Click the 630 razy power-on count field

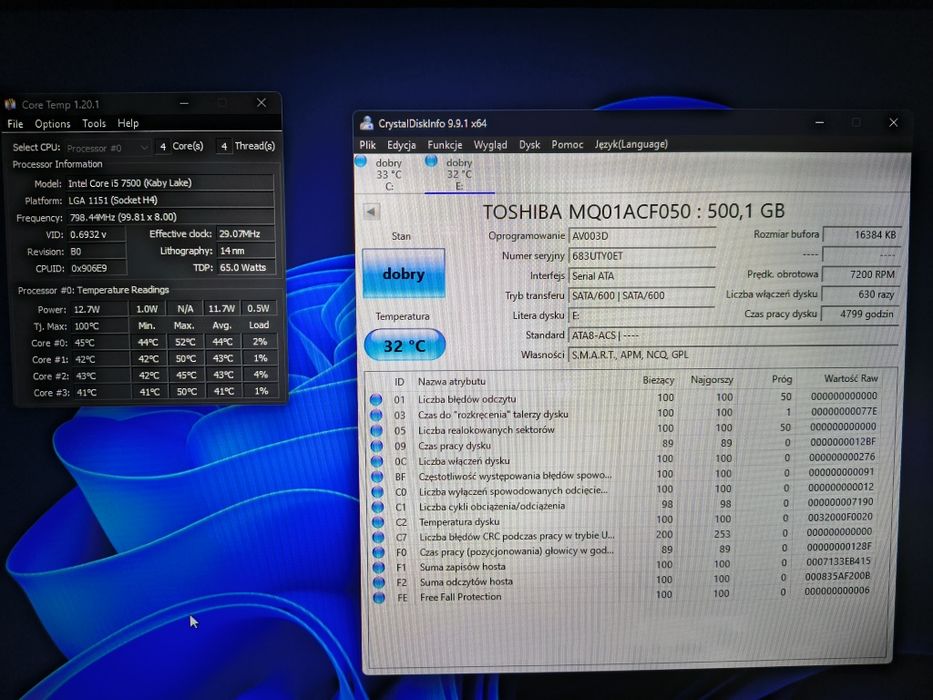861,294
